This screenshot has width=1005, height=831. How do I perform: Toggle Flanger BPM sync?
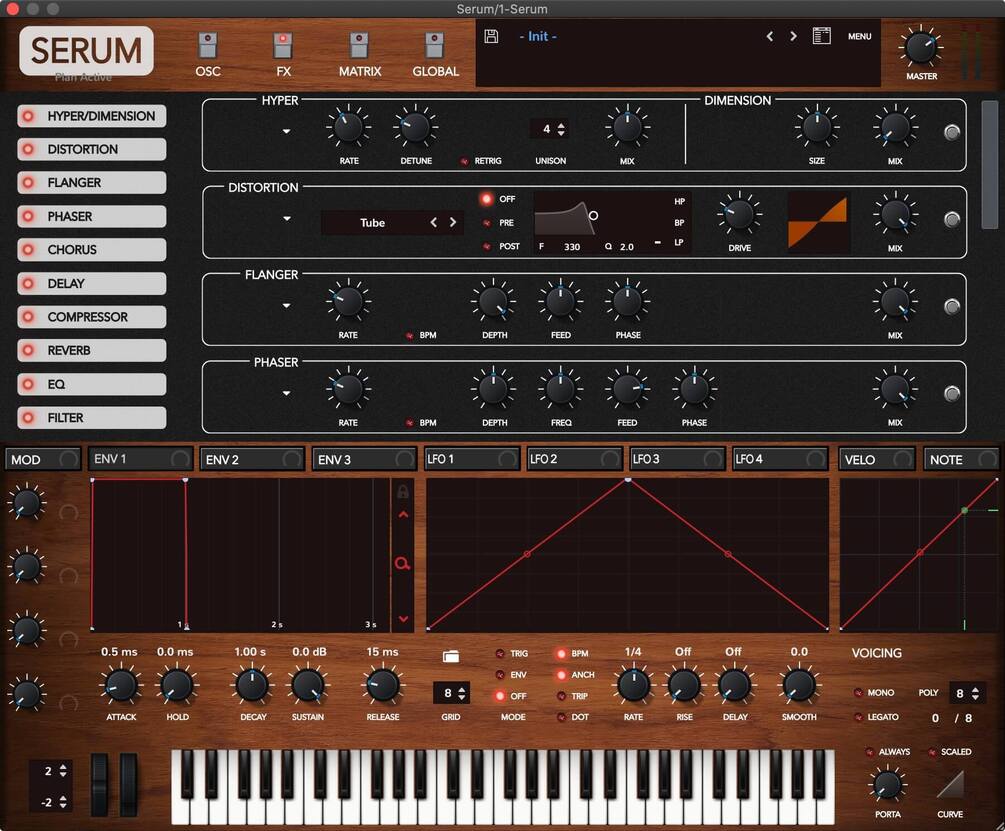click(409, 336)
